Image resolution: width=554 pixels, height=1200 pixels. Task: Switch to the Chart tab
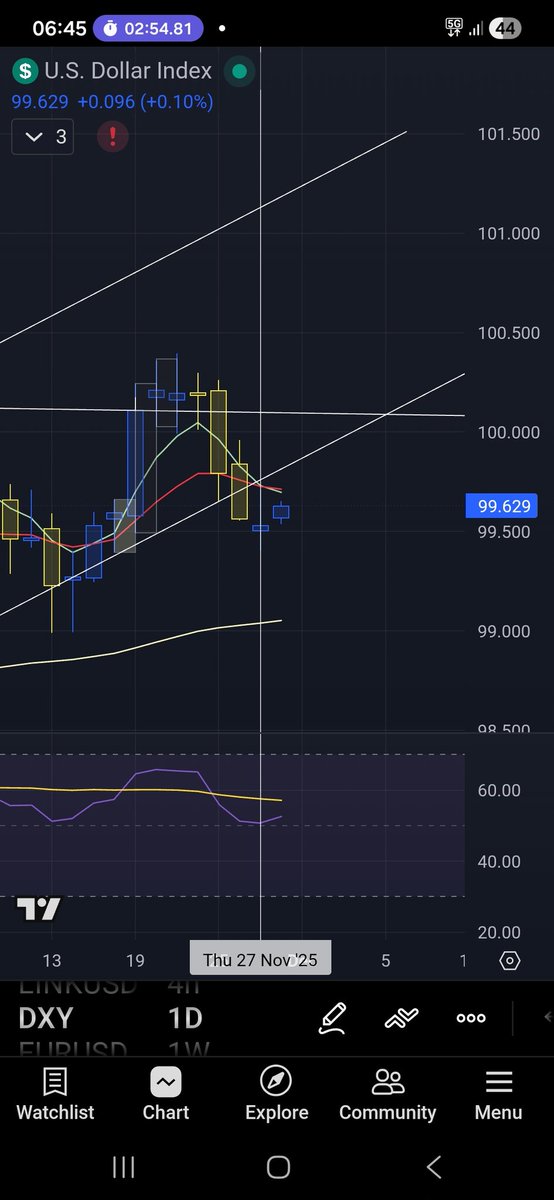pyautogui.click(x=166, y=1093)
